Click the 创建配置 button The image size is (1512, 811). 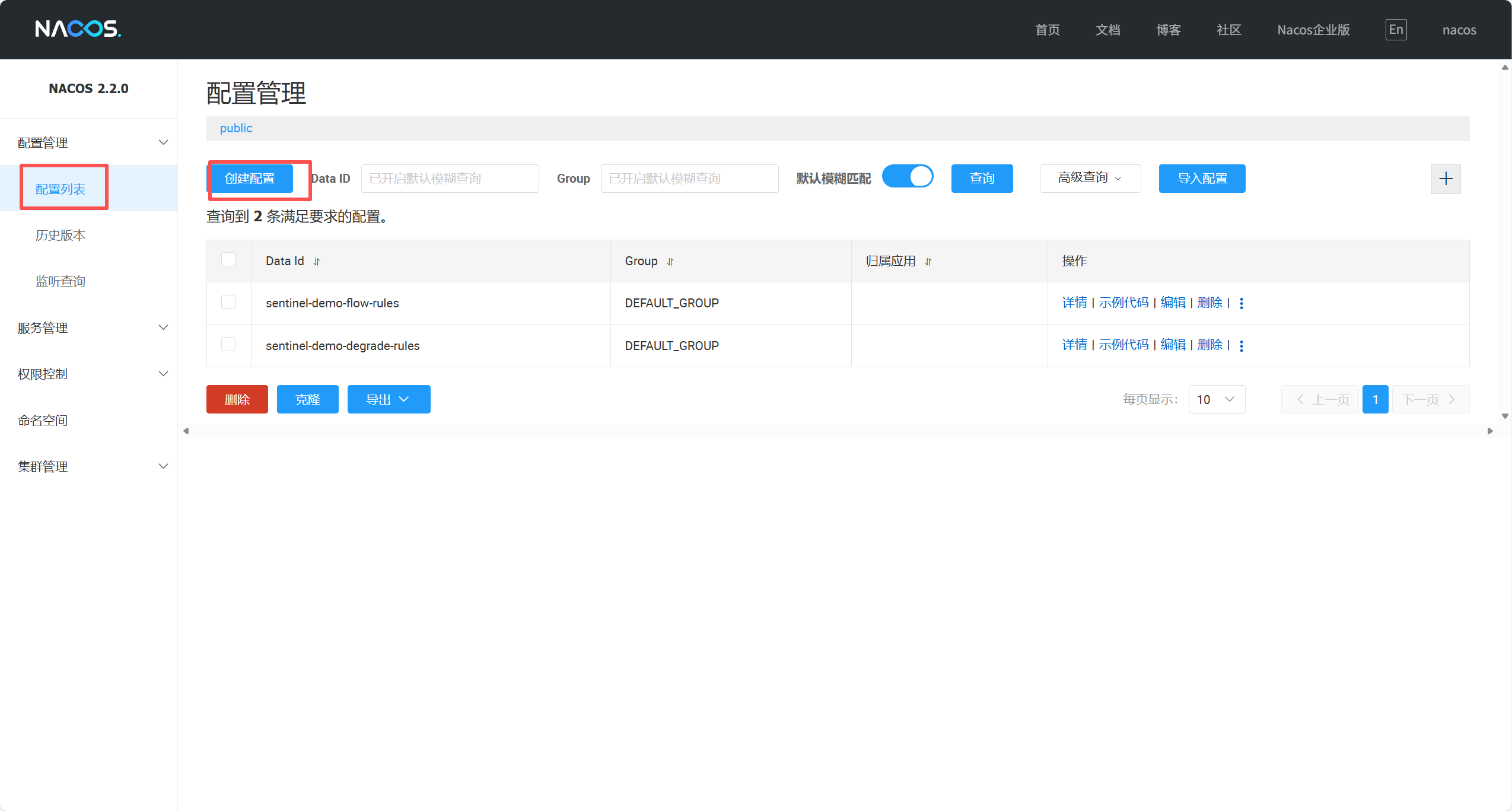[x=250, y=179]
